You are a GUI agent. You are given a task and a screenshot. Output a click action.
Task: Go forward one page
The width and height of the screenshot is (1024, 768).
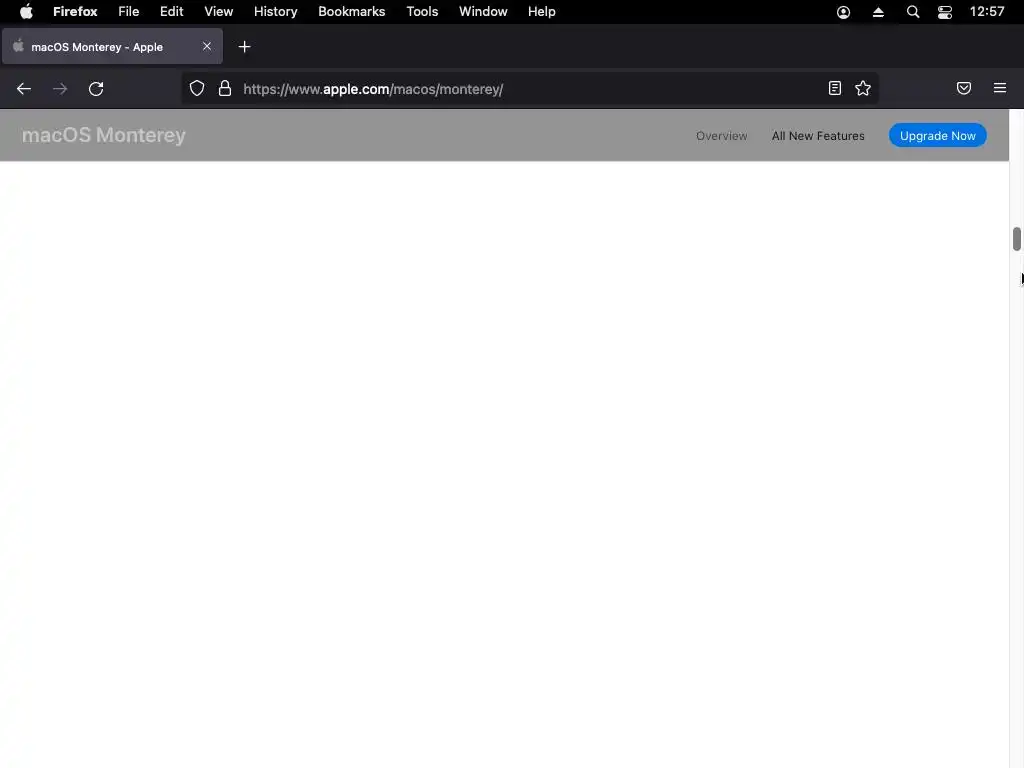pyautogui.click(x=60, y=89)
